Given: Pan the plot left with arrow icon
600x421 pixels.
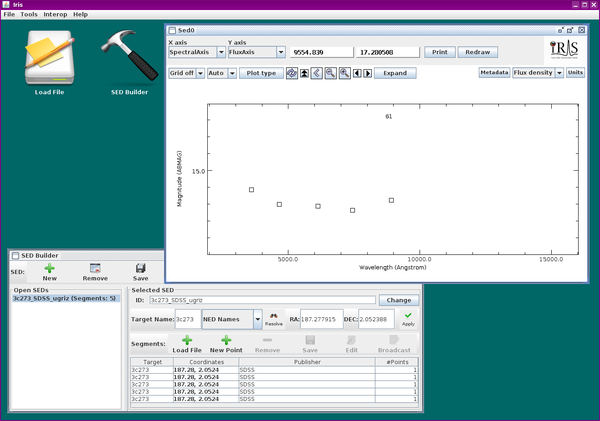Looking at the screenshot, I should [x=357, y=73].
